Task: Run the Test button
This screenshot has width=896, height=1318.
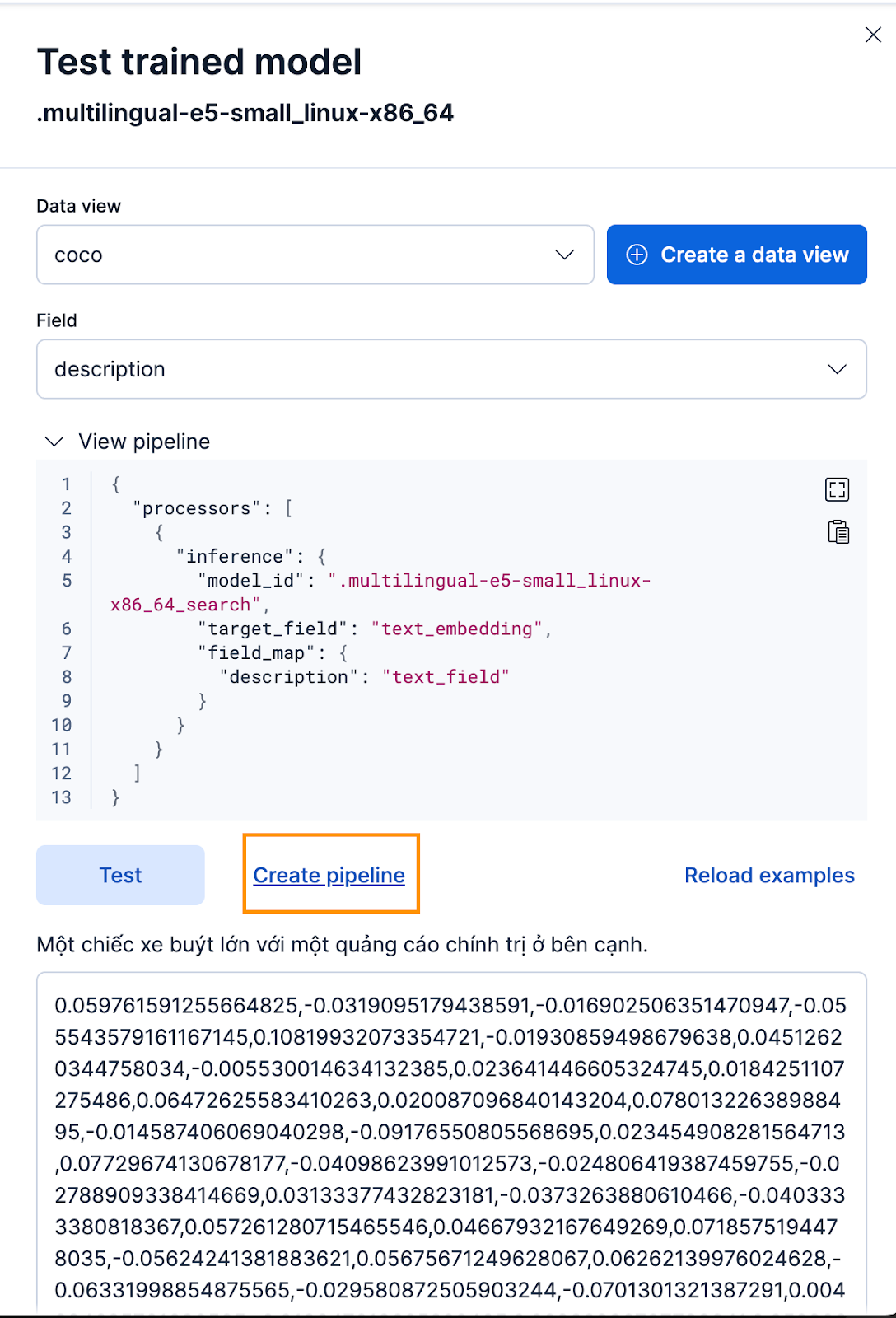Action: 120,875
